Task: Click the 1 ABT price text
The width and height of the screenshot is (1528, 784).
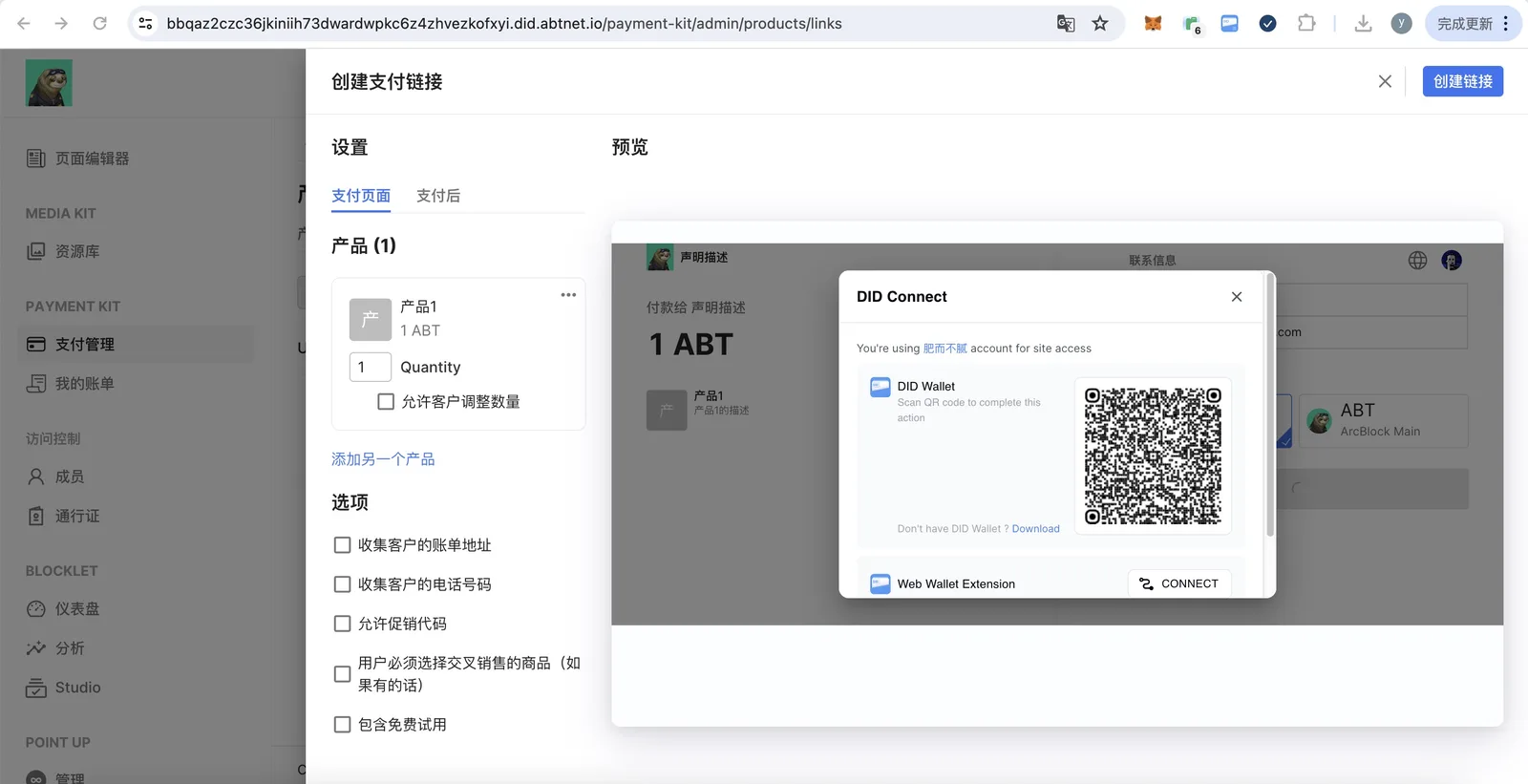Action: point(691,345)
